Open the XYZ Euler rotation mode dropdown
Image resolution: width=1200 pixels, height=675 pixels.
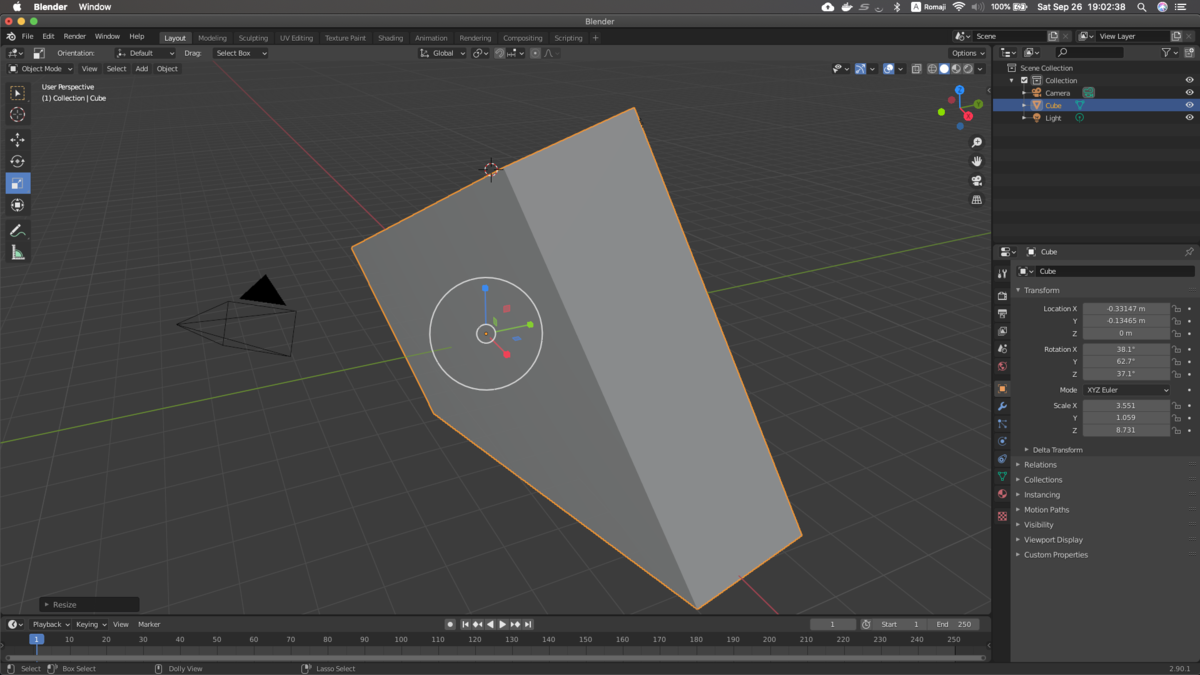pos(1126,390)
